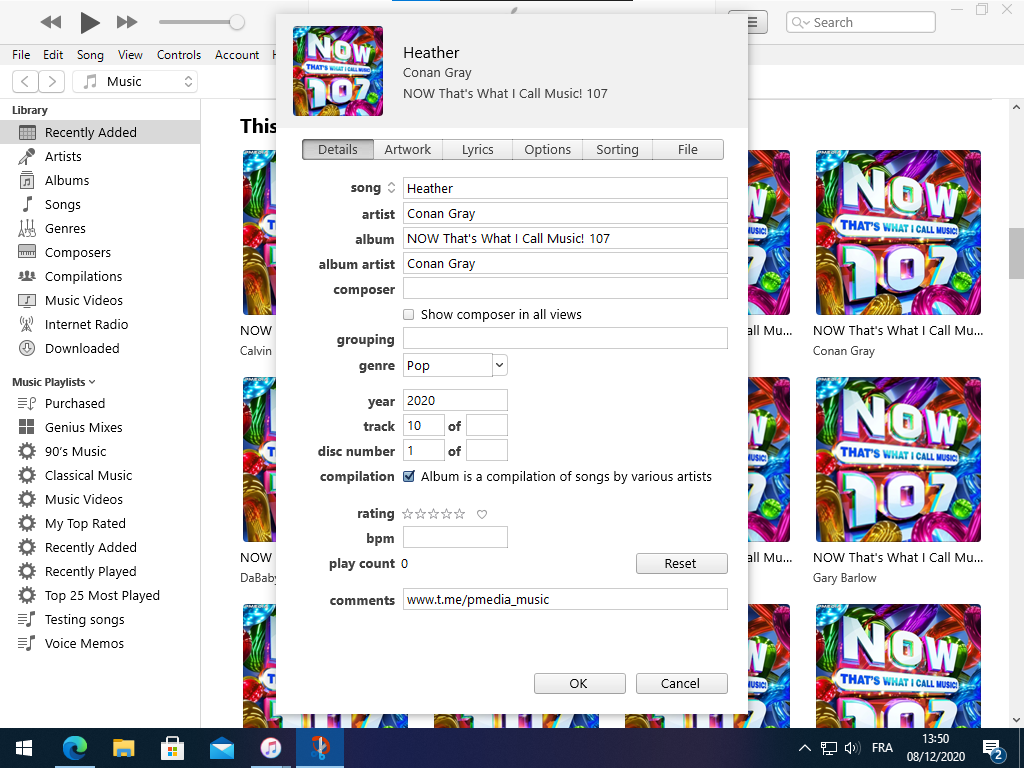Open the Gary Barlow album thumbnail

point(898,460)
